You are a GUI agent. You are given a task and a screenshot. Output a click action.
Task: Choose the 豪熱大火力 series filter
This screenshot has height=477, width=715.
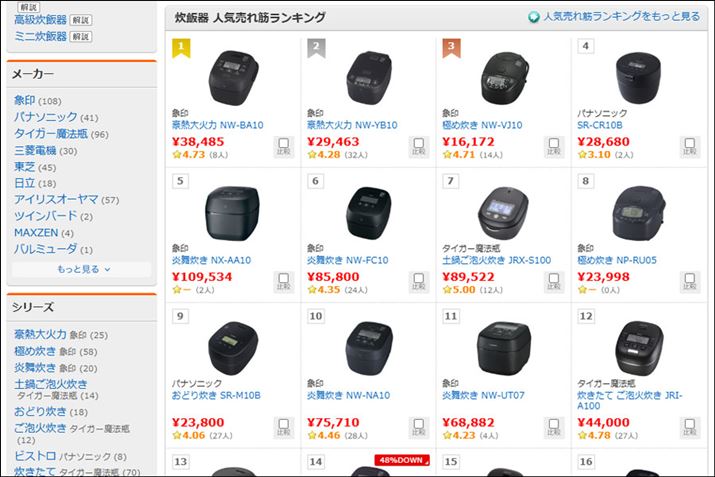click(x=40, y=334)
